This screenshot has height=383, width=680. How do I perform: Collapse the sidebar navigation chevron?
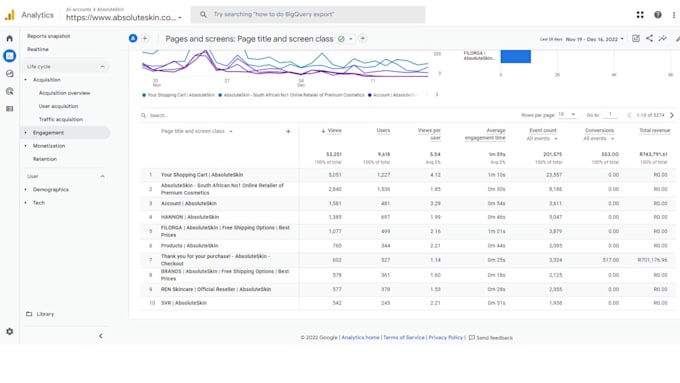click(x=101, y=336)
